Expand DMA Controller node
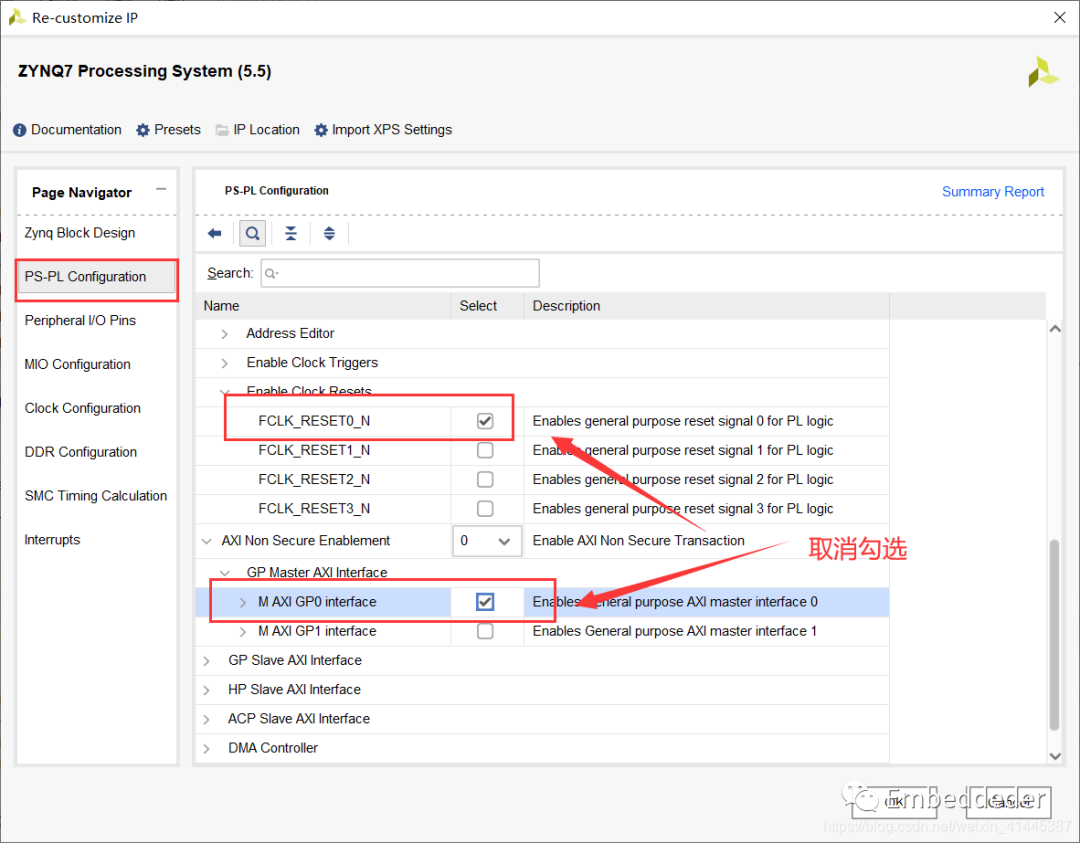This screenshot has width=1080, height=843. pos(206,749)
